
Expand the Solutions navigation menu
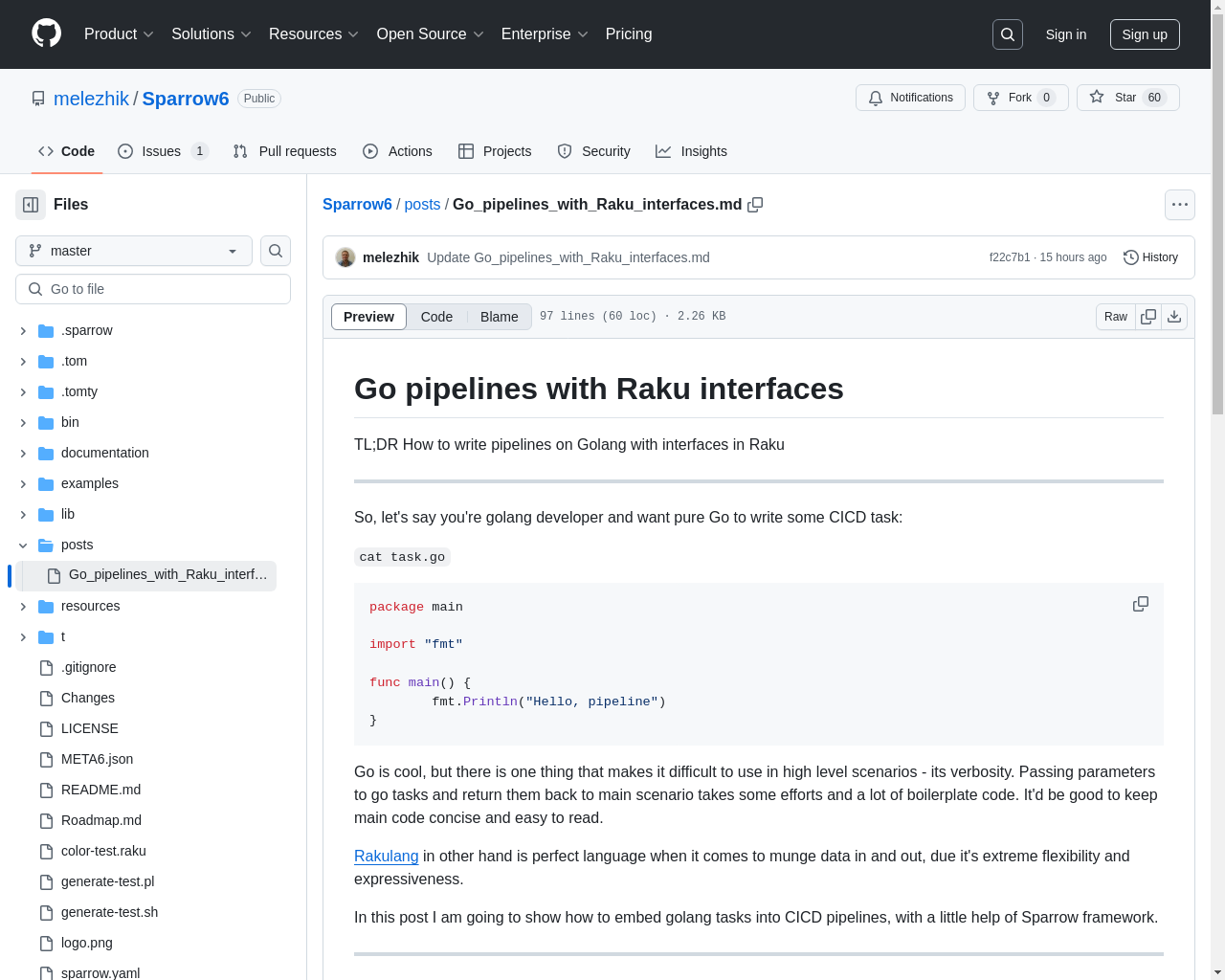point(212,34)
